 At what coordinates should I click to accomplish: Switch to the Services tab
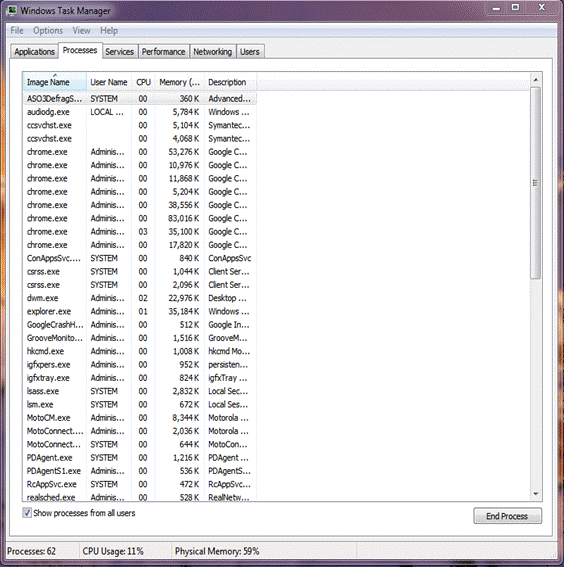[119, 52]
